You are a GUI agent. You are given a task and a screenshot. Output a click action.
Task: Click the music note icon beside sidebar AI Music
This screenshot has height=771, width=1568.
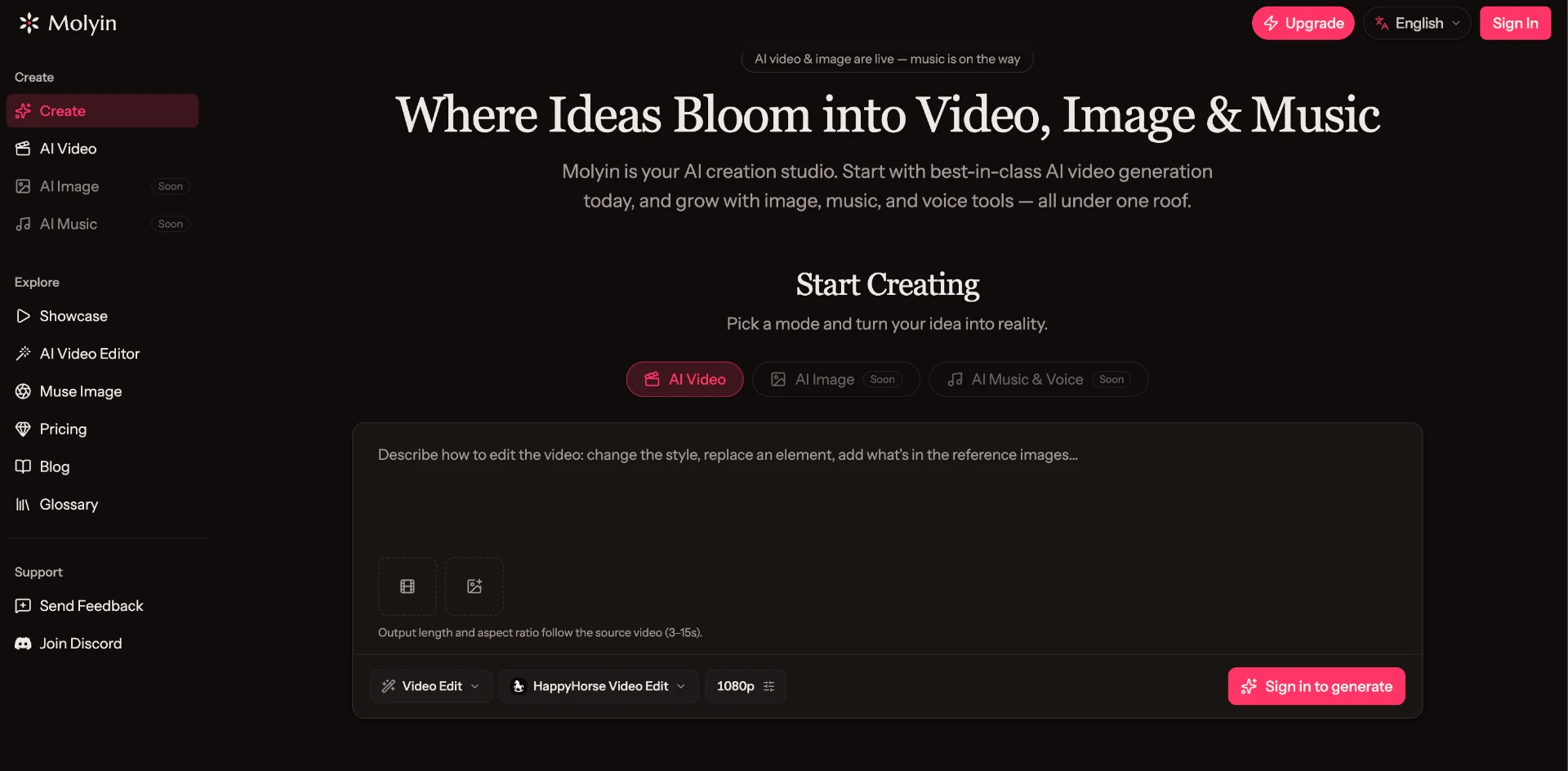click(23, 224)
